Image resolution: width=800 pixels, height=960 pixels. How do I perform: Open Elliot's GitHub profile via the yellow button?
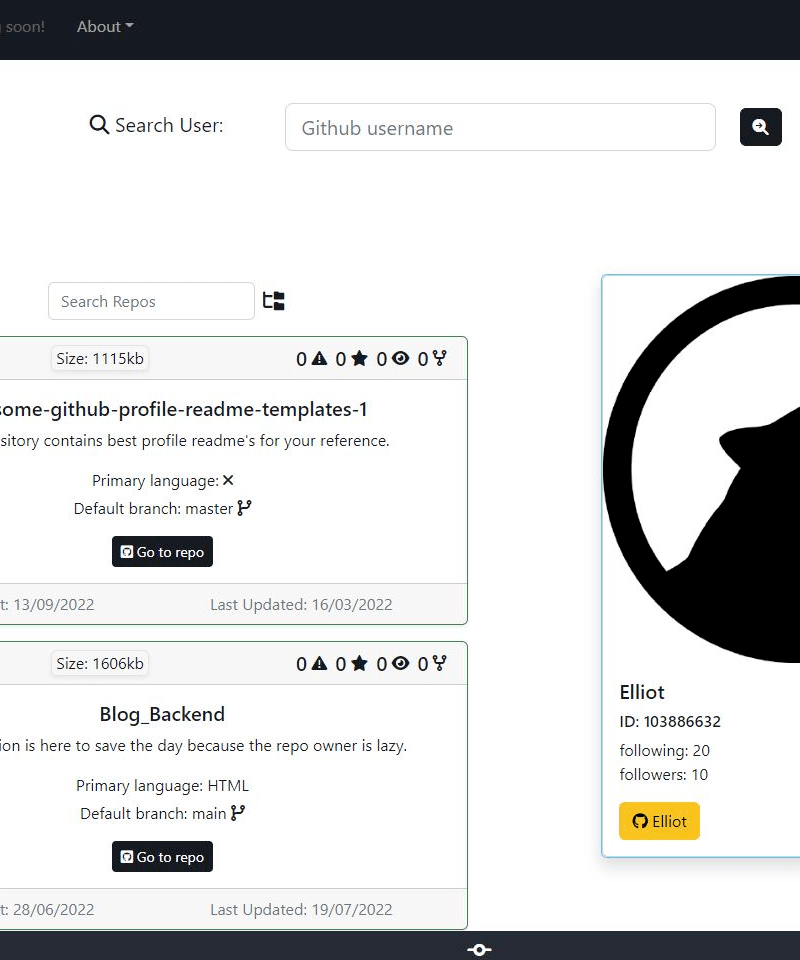coord(659,821)
